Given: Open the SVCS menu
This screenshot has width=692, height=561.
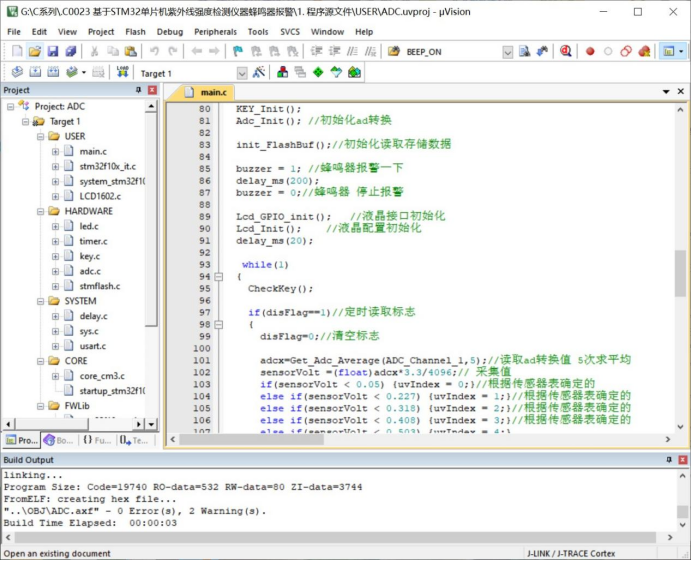Looking at the screenshot, I should (x=290, y=32).
